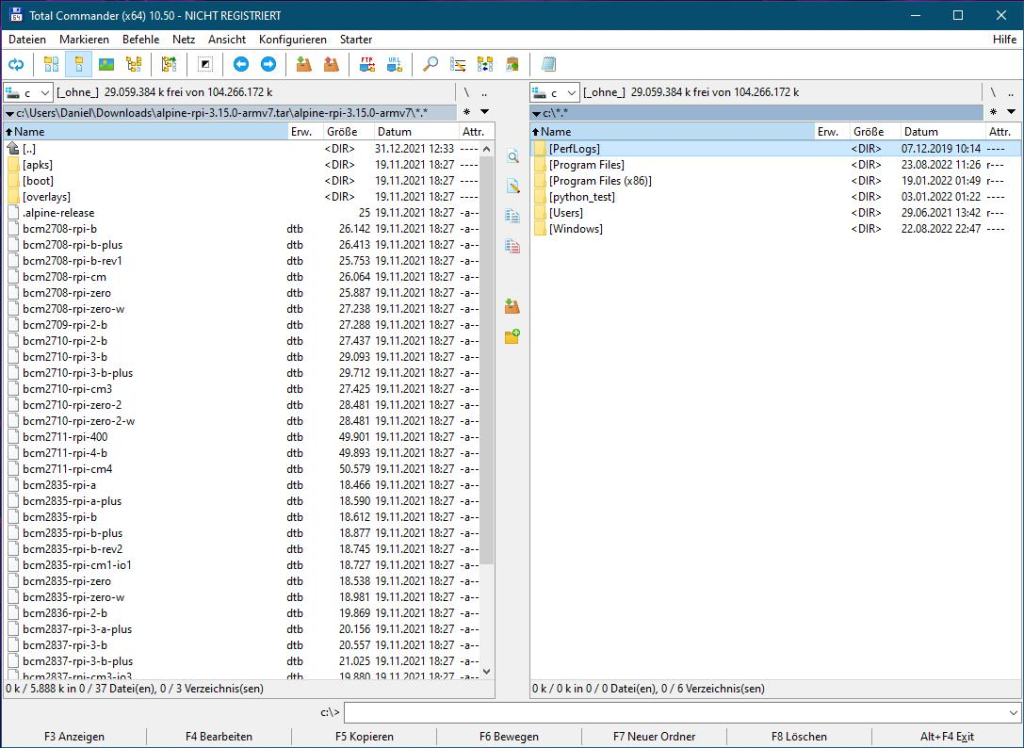This screenshot has width=1024, height=748.
Task: Open the right panel favorites asterisk menu
Action: [993, 112]
